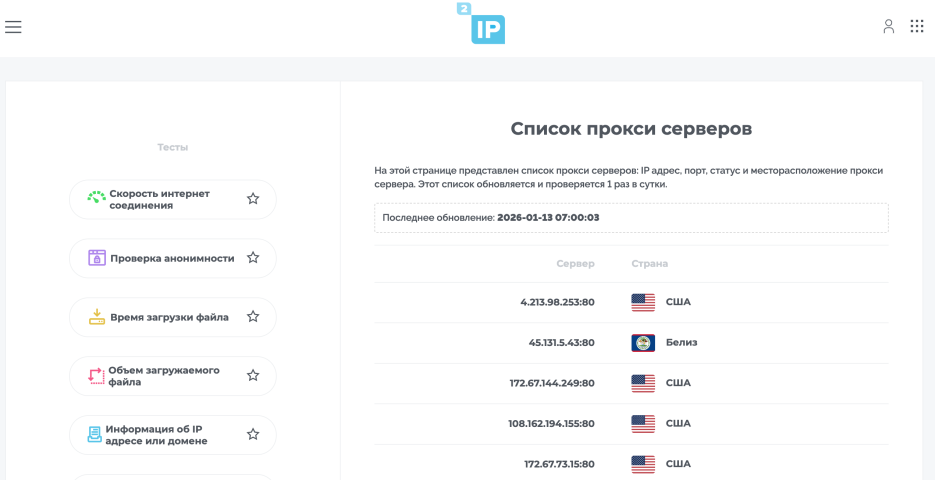This screenshot has width=935, height=480.
Task: Click the IP information icon
Action: click(94, 435)
